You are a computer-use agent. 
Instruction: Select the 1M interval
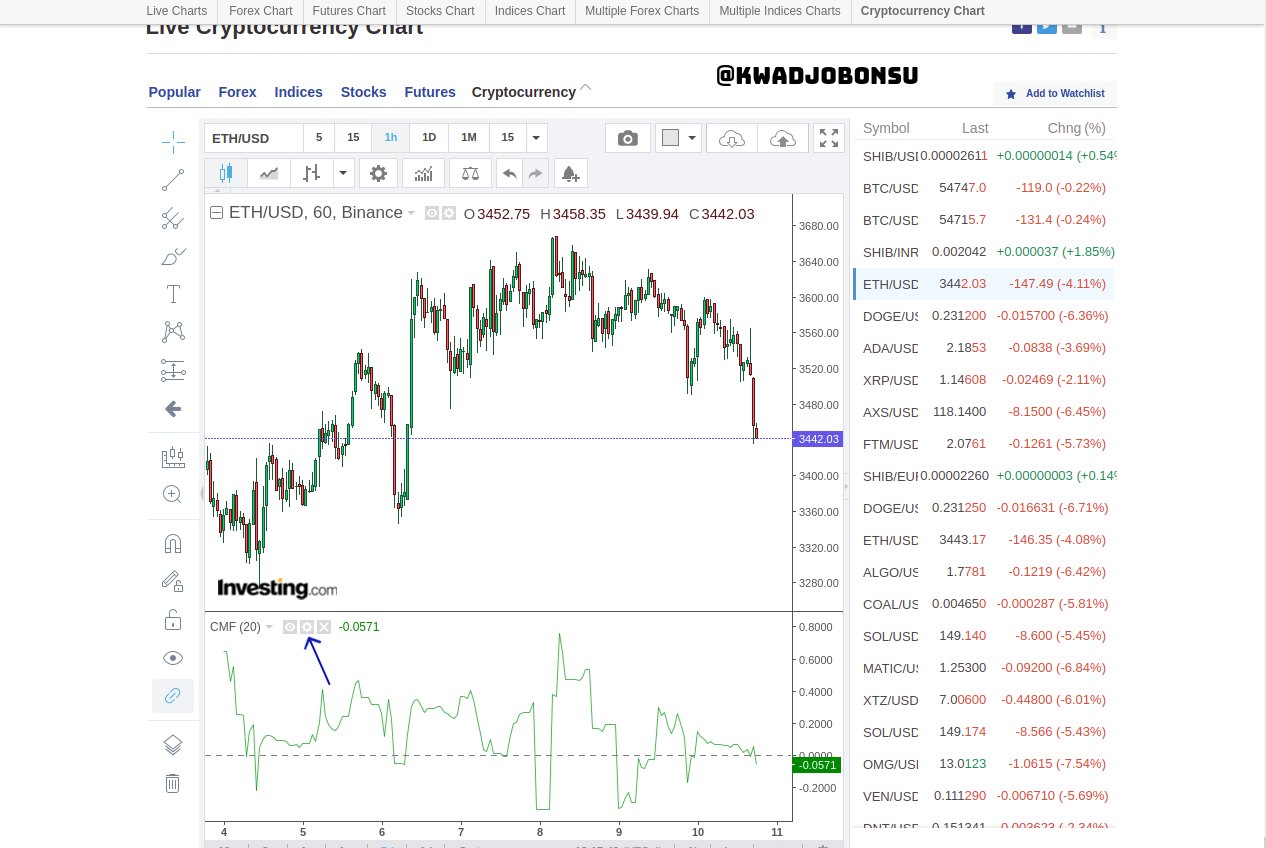(469, 138)
